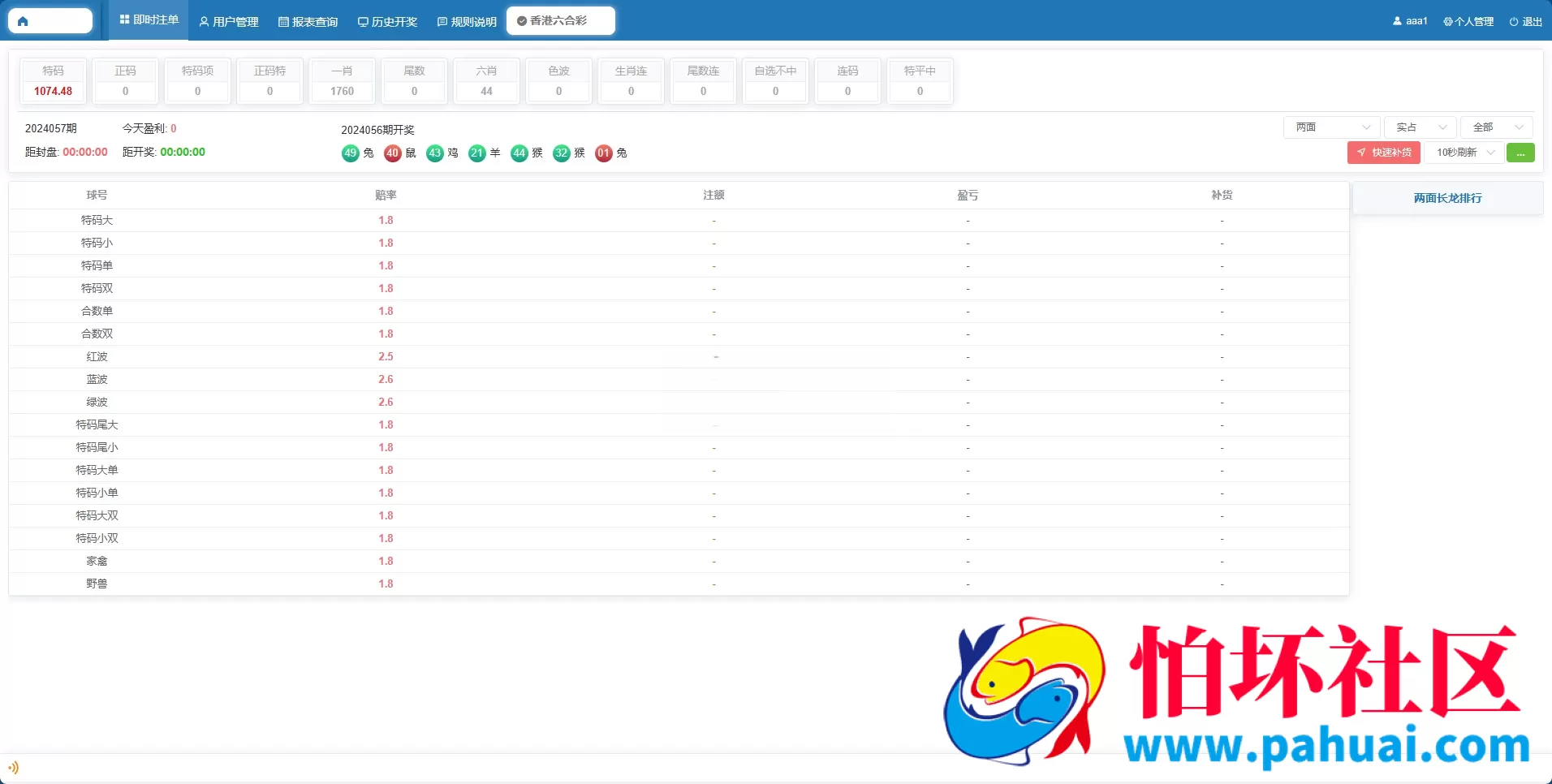Click the 赔率 column header
This screenshot has width=1552, height=784.
point(386,196)
